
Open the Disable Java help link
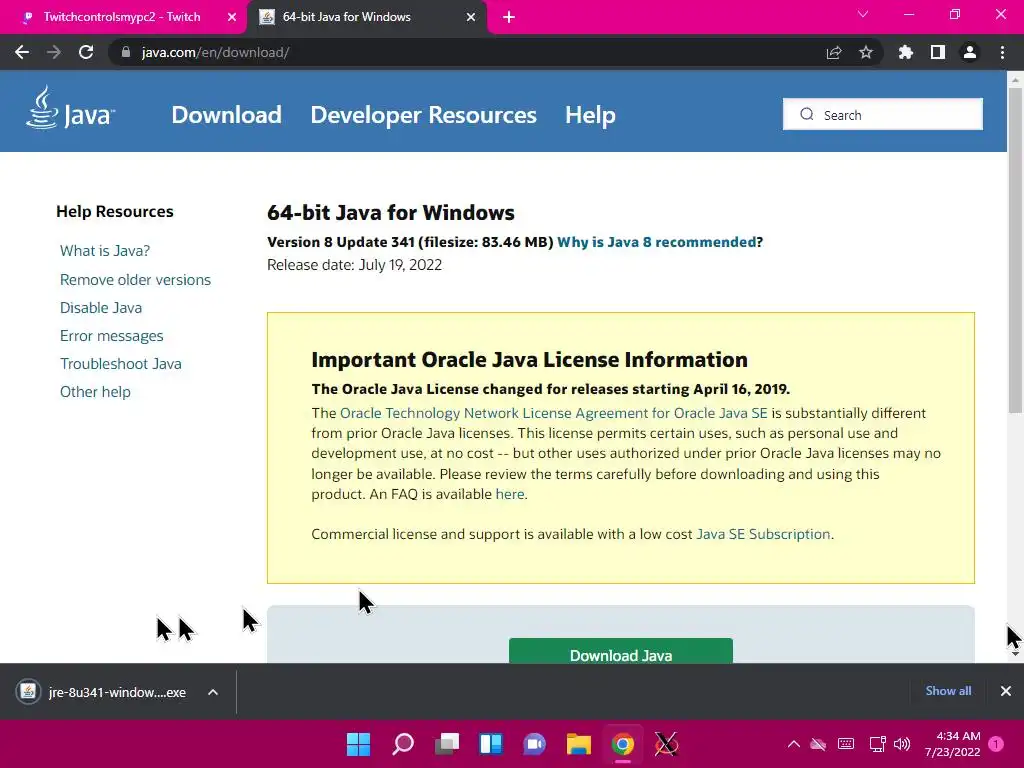[101, 308]
